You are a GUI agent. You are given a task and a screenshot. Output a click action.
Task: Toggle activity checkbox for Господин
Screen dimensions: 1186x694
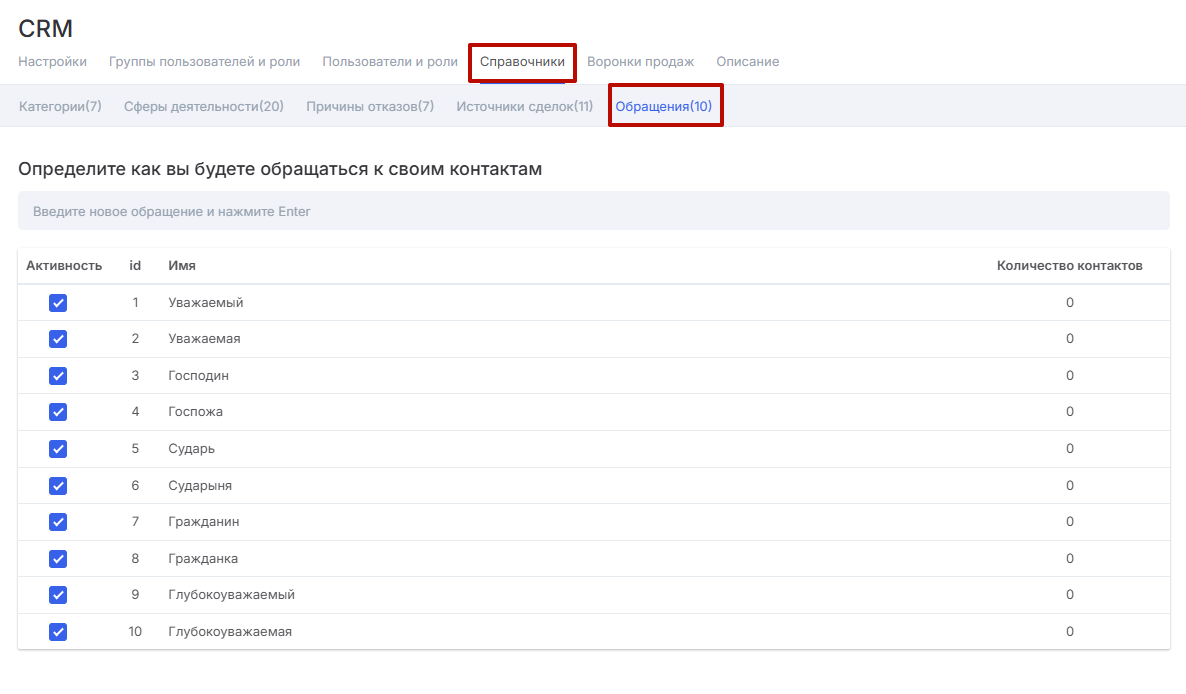pos(58,376)
